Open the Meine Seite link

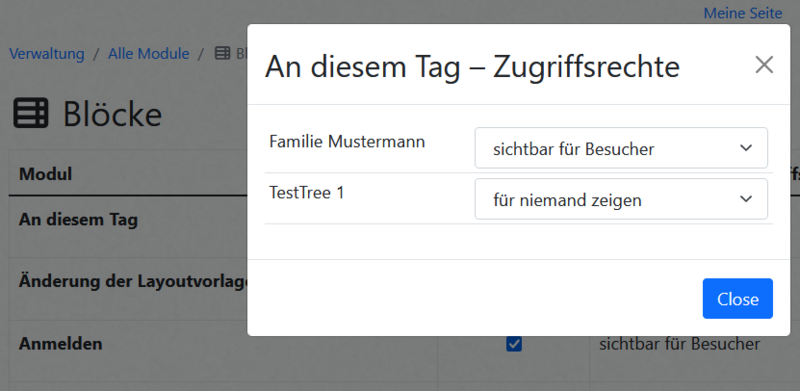coord(742,13)
